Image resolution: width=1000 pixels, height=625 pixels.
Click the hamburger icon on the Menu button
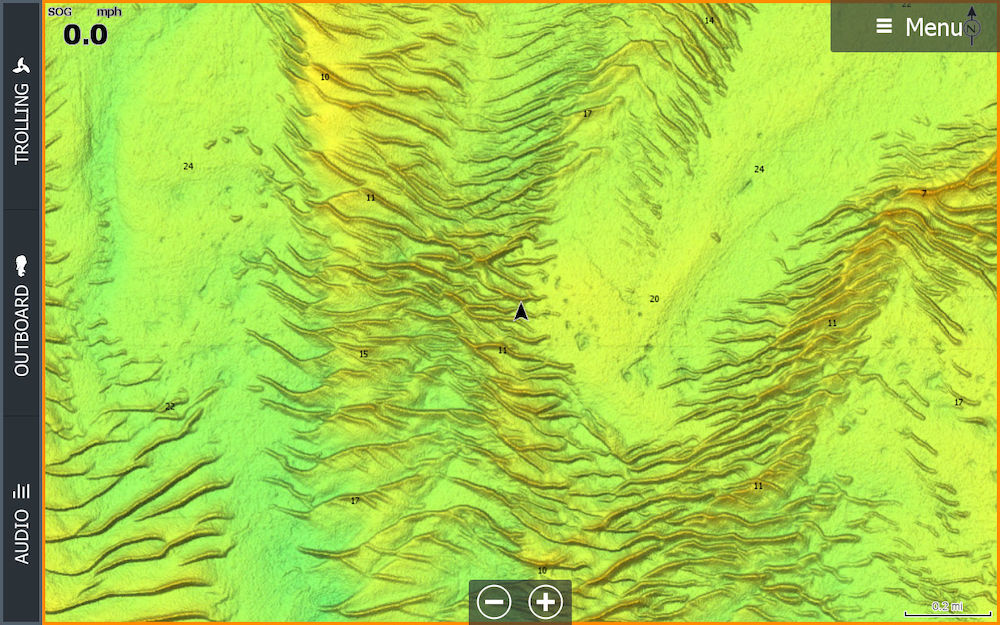click(x=884, y=27)
